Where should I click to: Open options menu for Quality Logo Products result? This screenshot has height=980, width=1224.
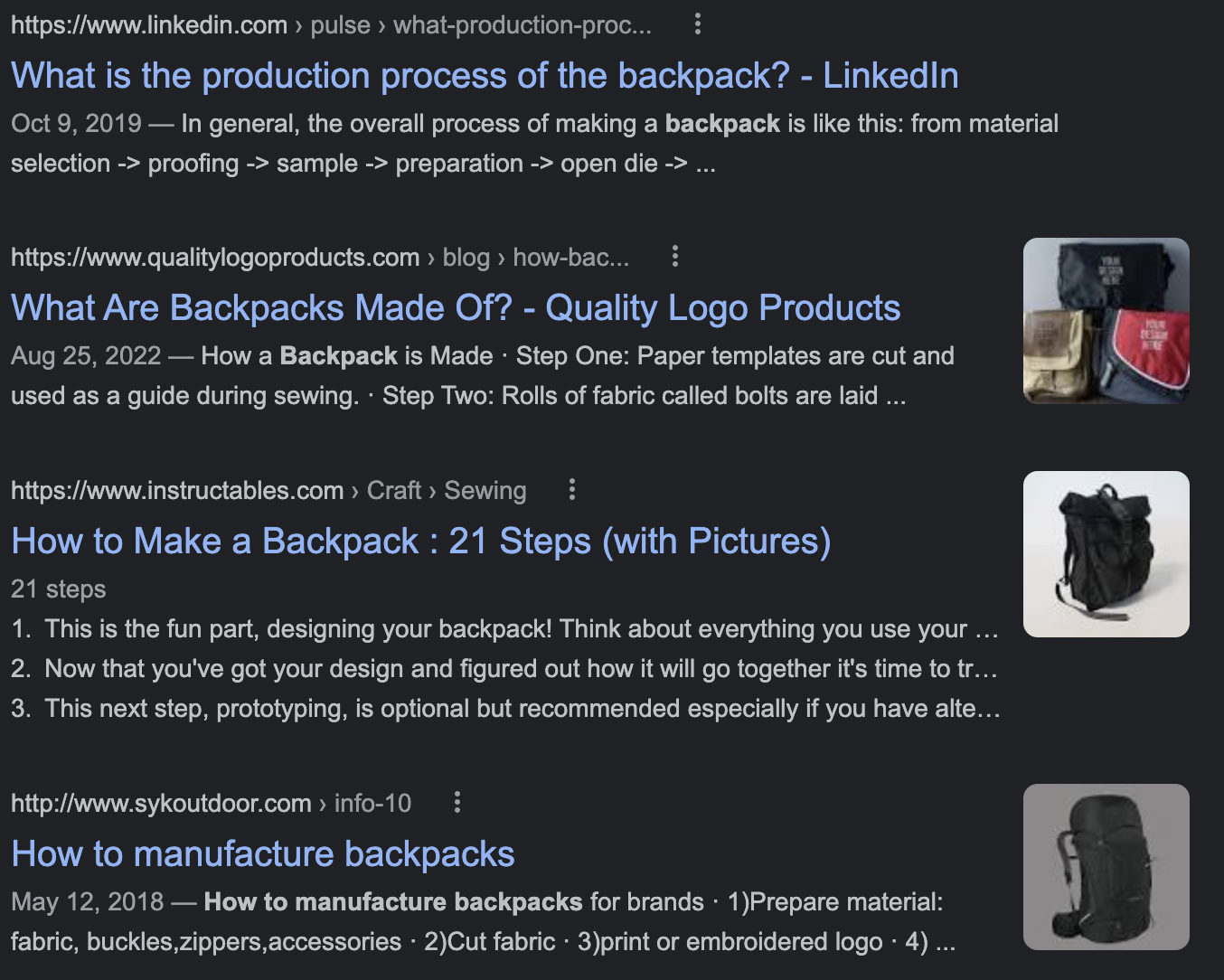[x=674, y=257]
